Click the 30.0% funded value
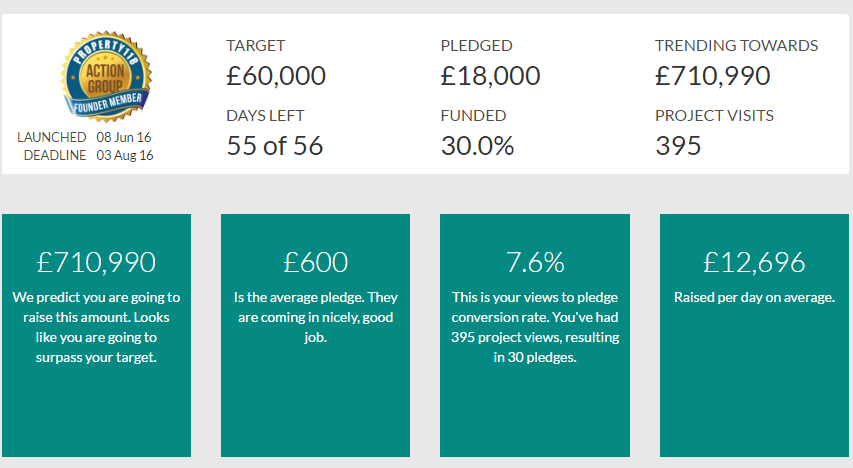 tap(477, 146)
